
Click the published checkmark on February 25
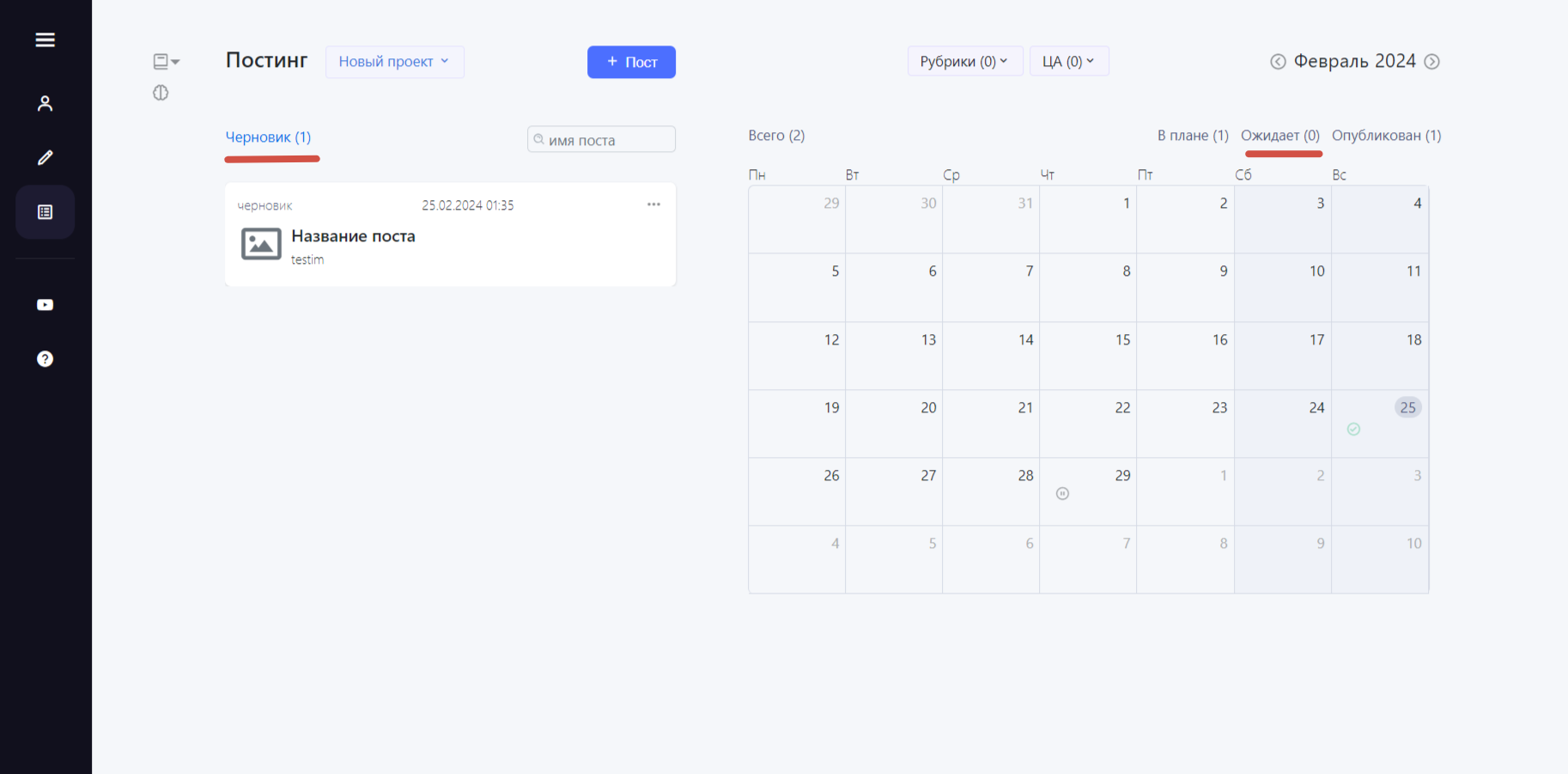1353,430
